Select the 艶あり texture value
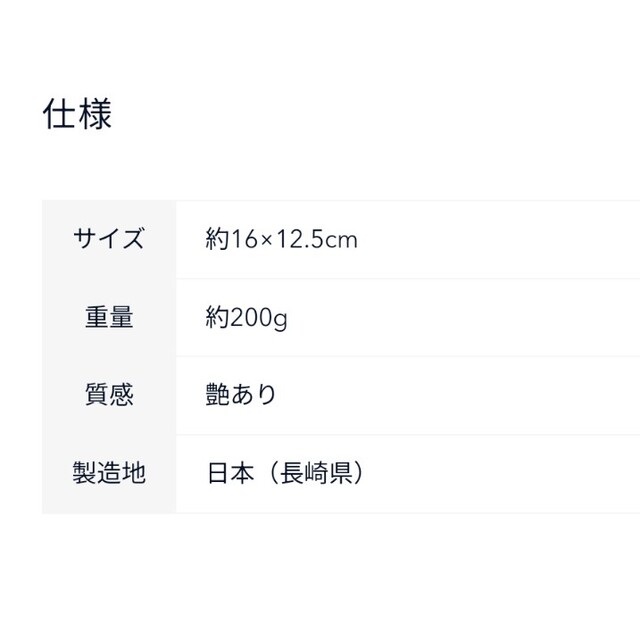This screenshot has height=640, width=640. coord(241,395)
